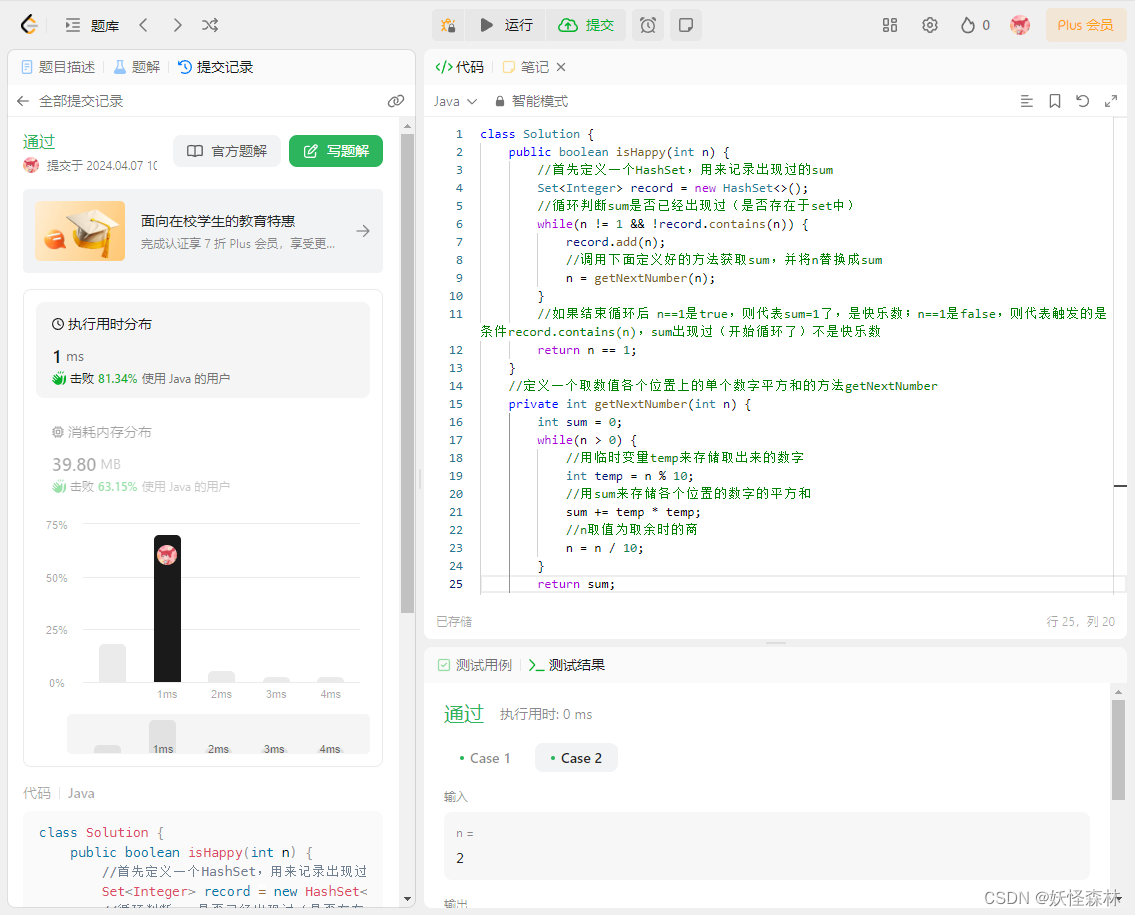The width and height of the screenshot is (1136, 916).
Task: Click the n = 2 input box
Action: point(767,846)
